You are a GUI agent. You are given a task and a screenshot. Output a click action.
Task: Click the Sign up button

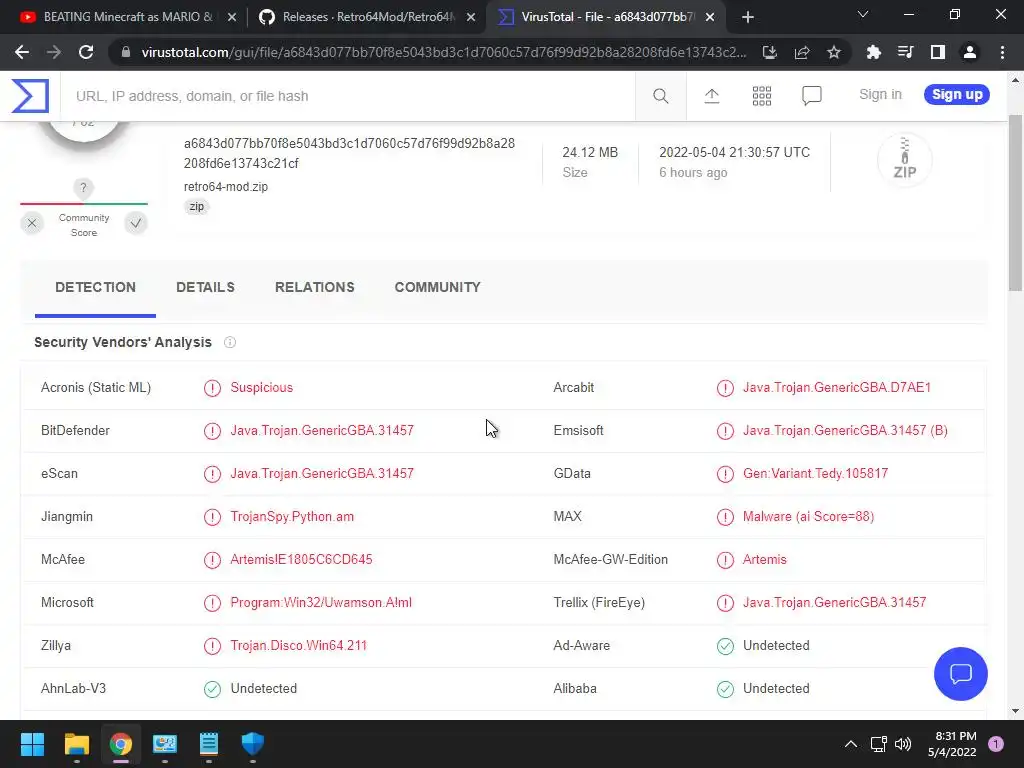pyautogui.click(x=957, y=95)
